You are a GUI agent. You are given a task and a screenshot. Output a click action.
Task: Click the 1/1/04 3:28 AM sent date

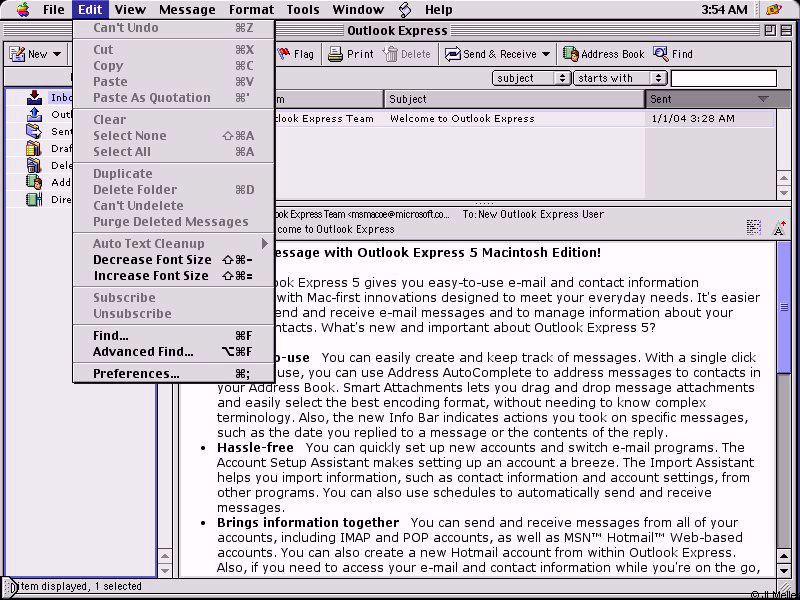click(693, 118)
